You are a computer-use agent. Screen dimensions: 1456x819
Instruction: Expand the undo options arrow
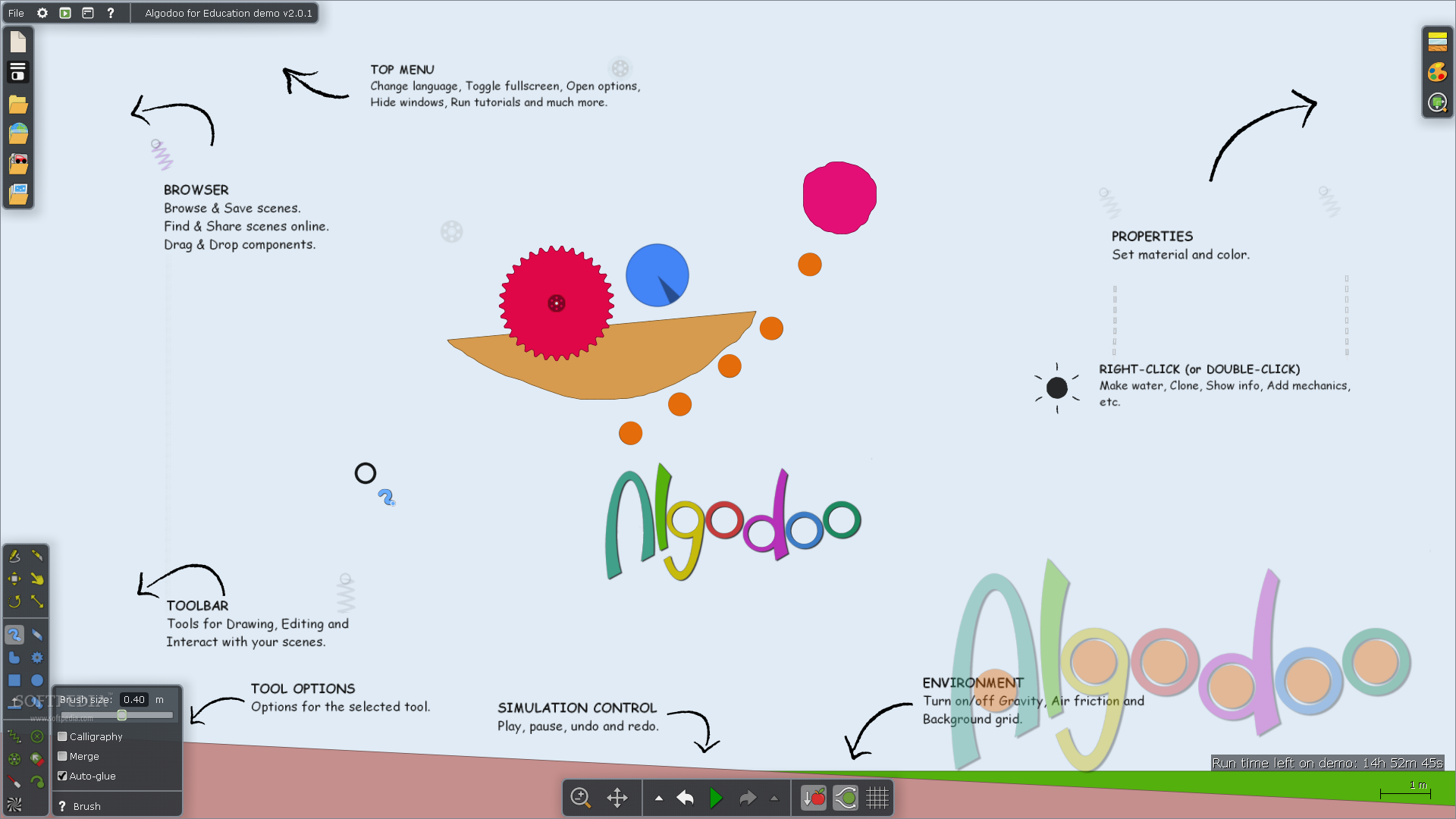click(x=659, y=798)
